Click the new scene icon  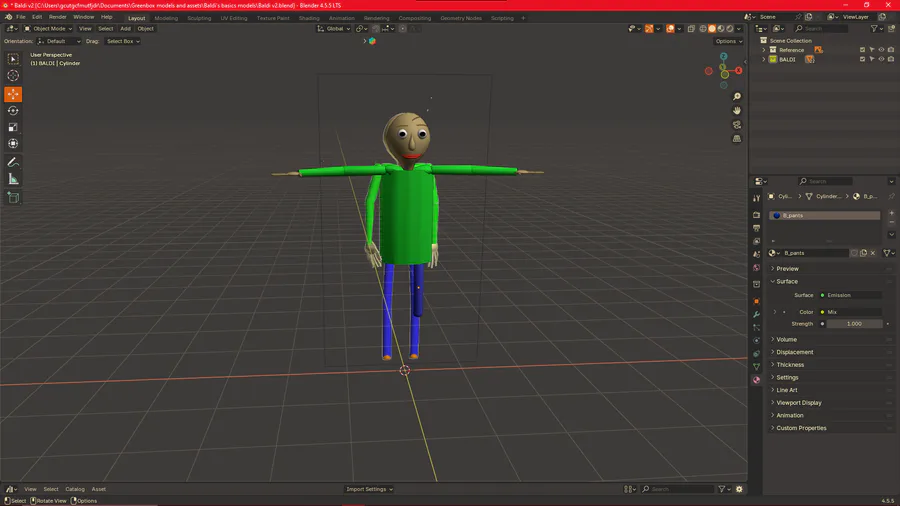[808, 17]
